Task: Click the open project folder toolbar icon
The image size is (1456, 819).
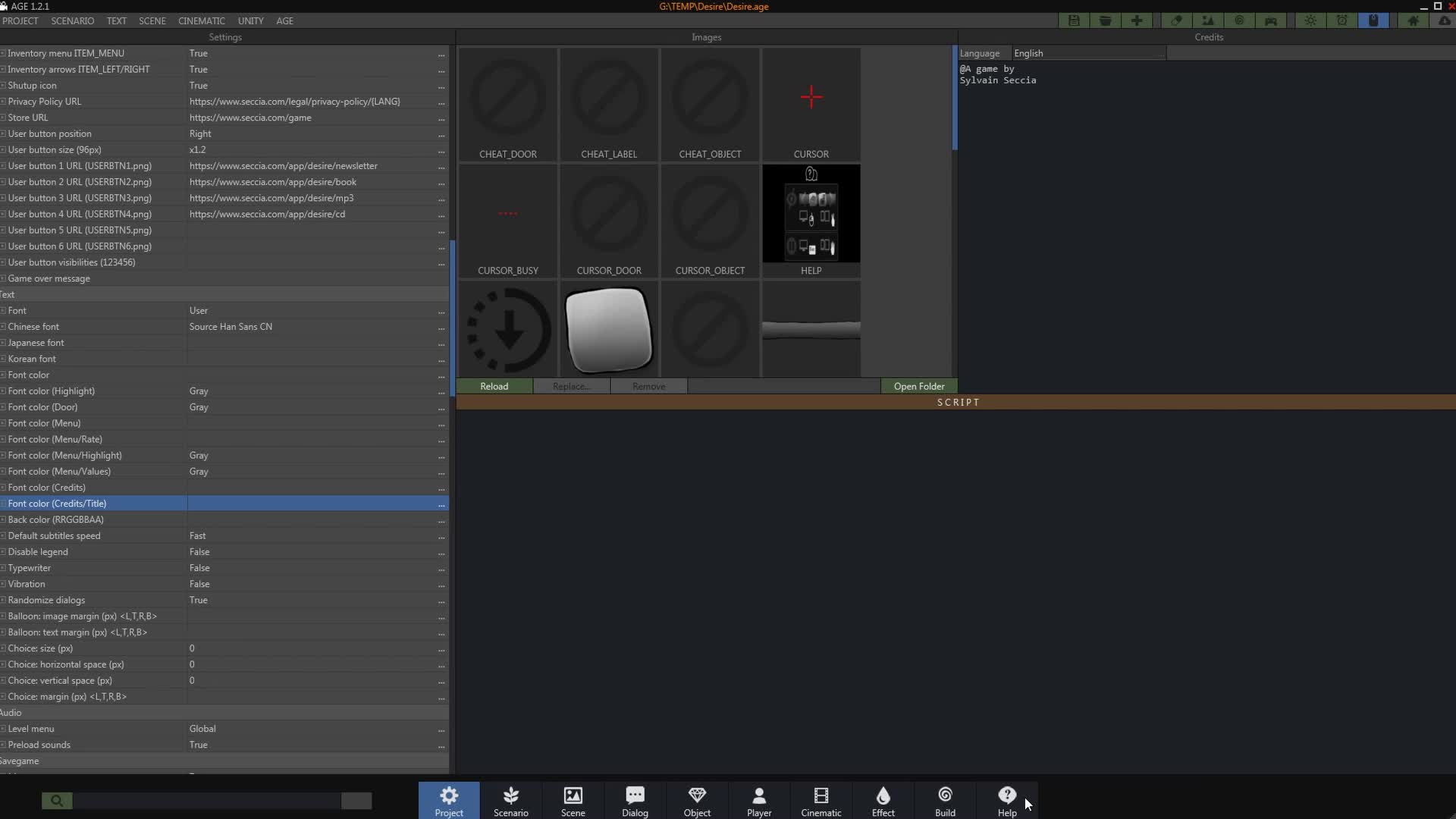Action: click(1106, 20)
